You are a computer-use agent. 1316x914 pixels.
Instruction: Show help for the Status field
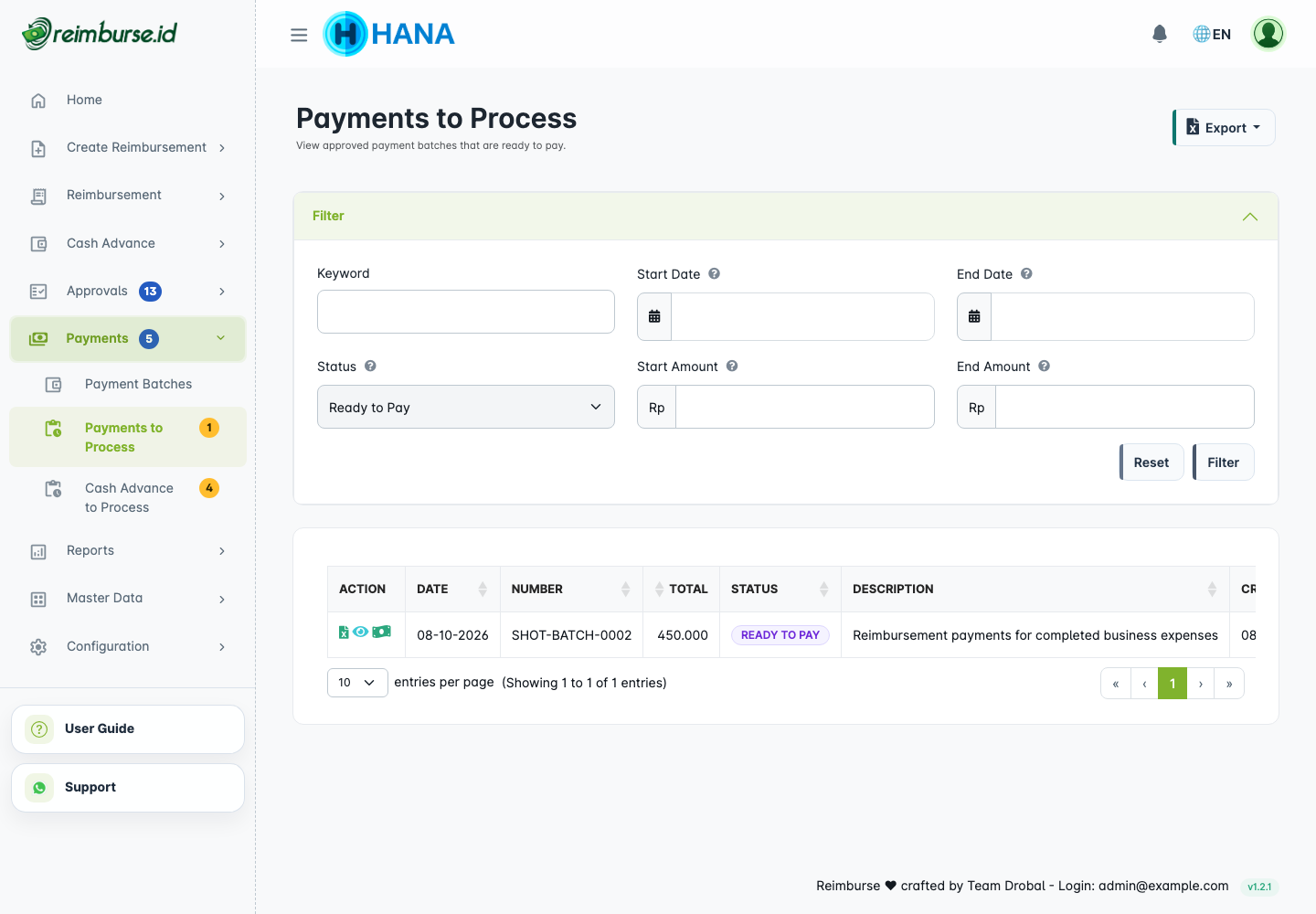(x=370, y=366)
